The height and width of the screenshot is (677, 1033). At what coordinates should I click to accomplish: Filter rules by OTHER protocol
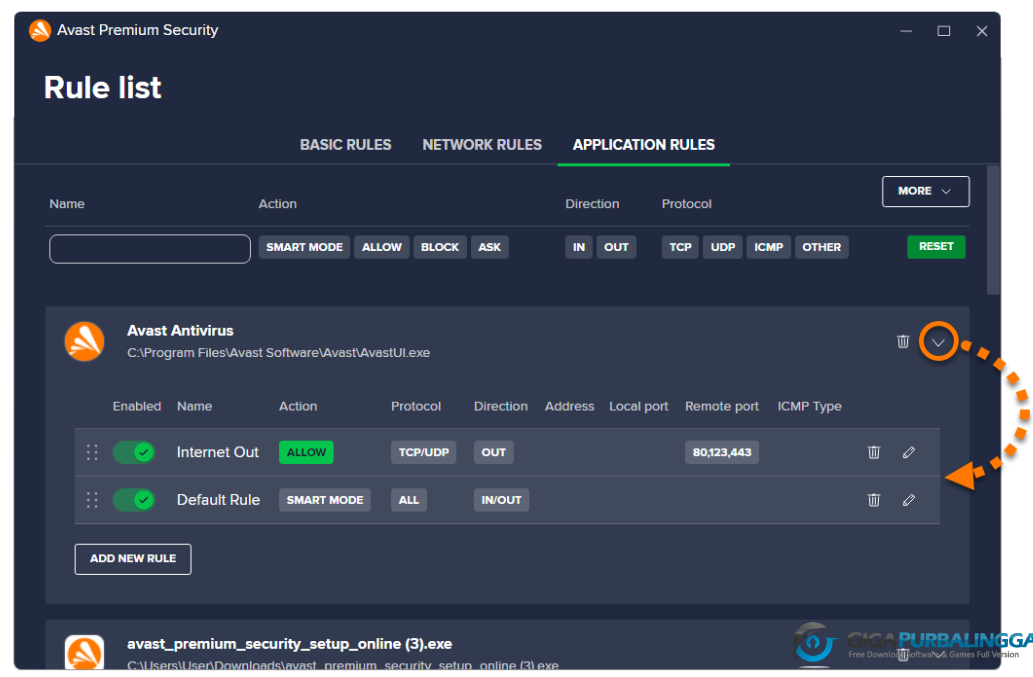click(822, 247)
